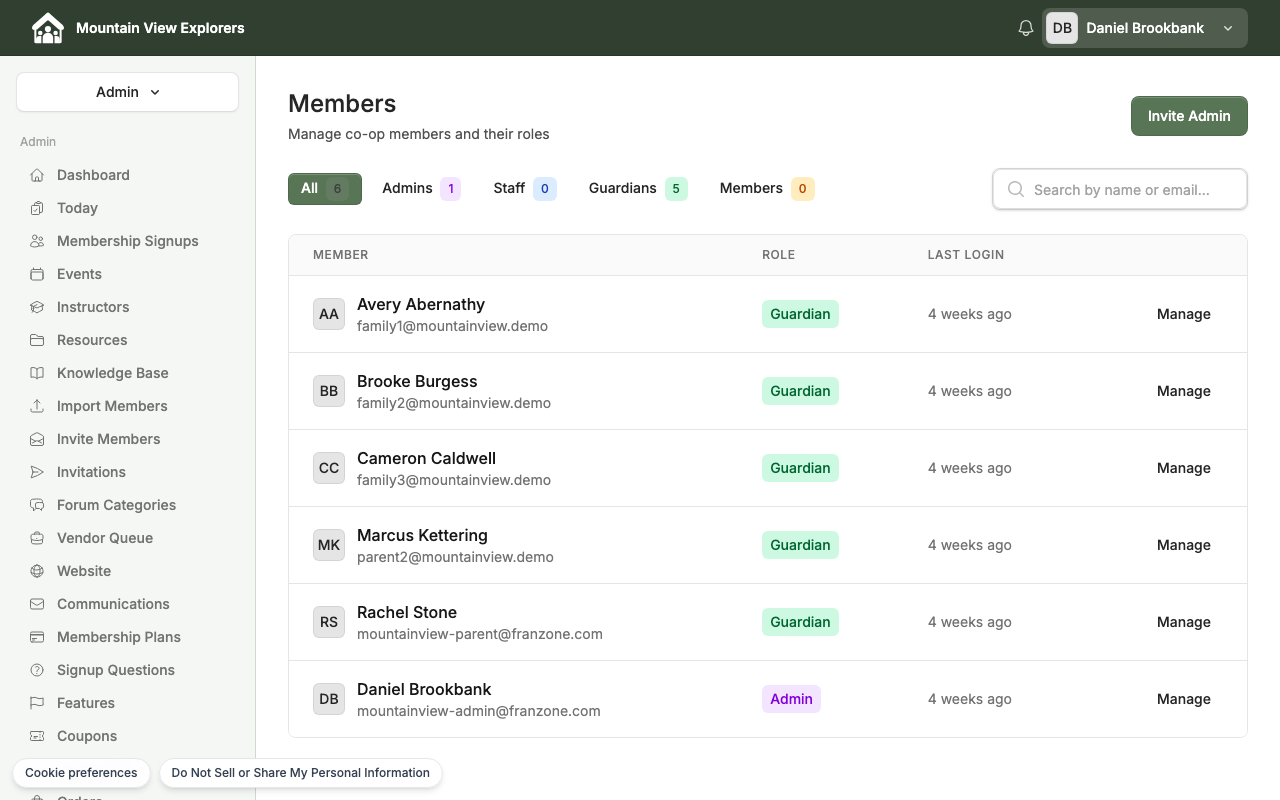
Task: Click the Coupons ticket icon
Action: point(37,736)
